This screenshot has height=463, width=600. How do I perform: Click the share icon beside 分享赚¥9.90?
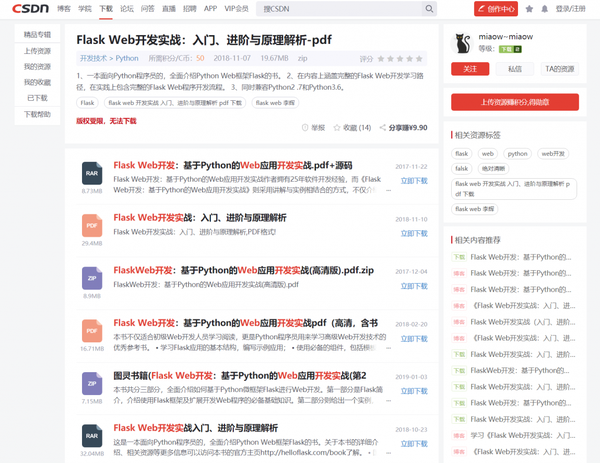coord(382,127)
